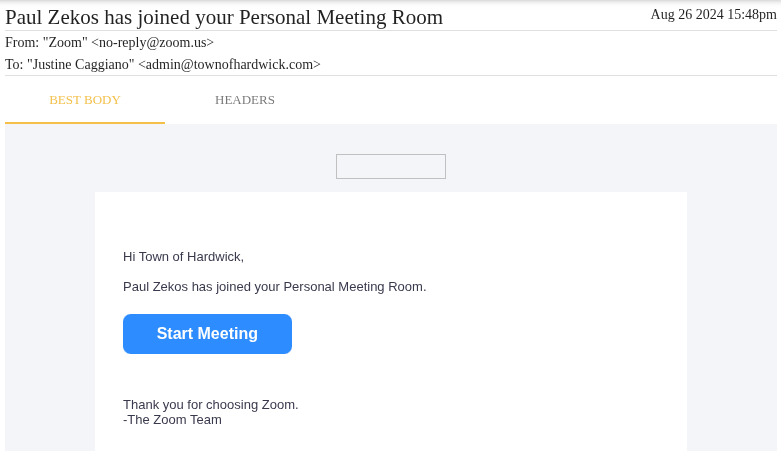Click "Personal Meeting Room" in the subject line
This screenshot has height=451, width=781.
(x=341, y=17)
